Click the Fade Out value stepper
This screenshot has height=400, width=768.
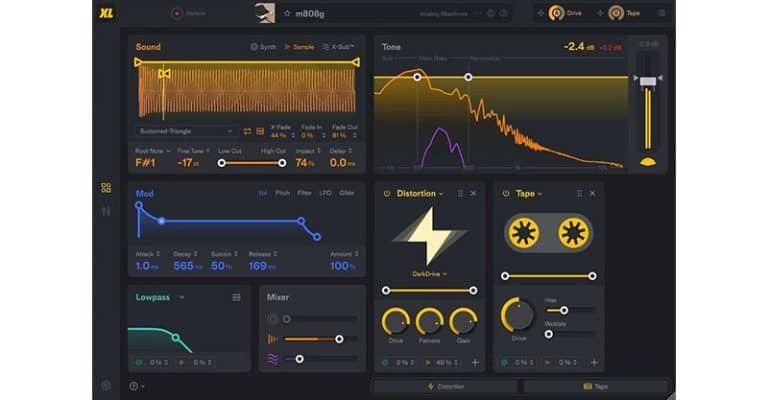click(x=354, y=135)
